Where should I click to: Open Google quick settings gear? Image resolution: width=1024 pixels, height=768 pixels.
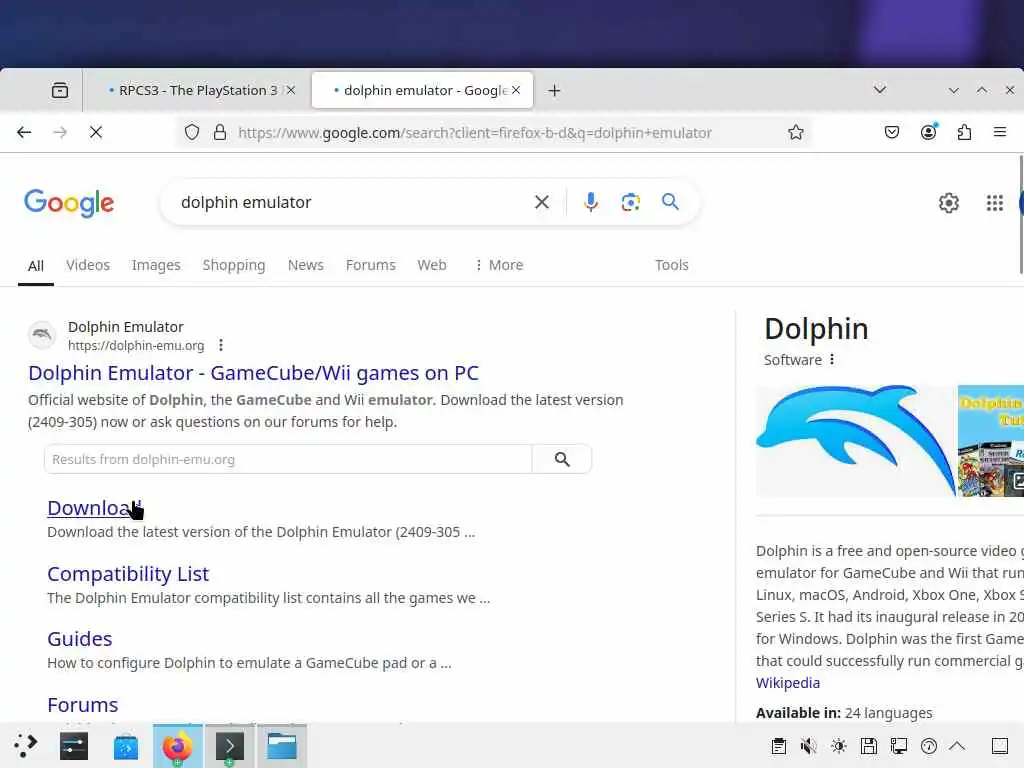948,203
